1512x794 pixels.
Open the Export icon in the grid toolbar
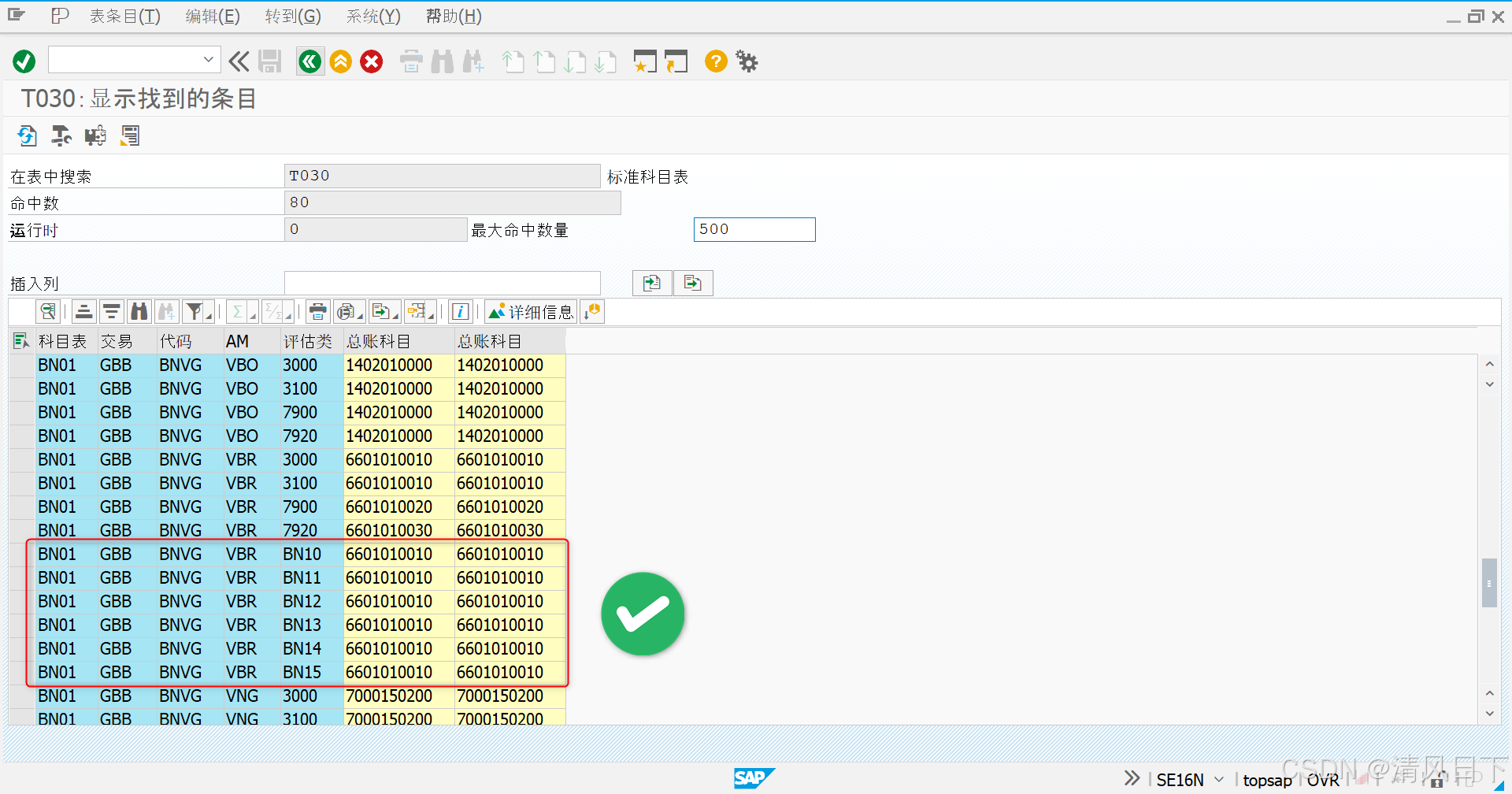tap(380, 311)
